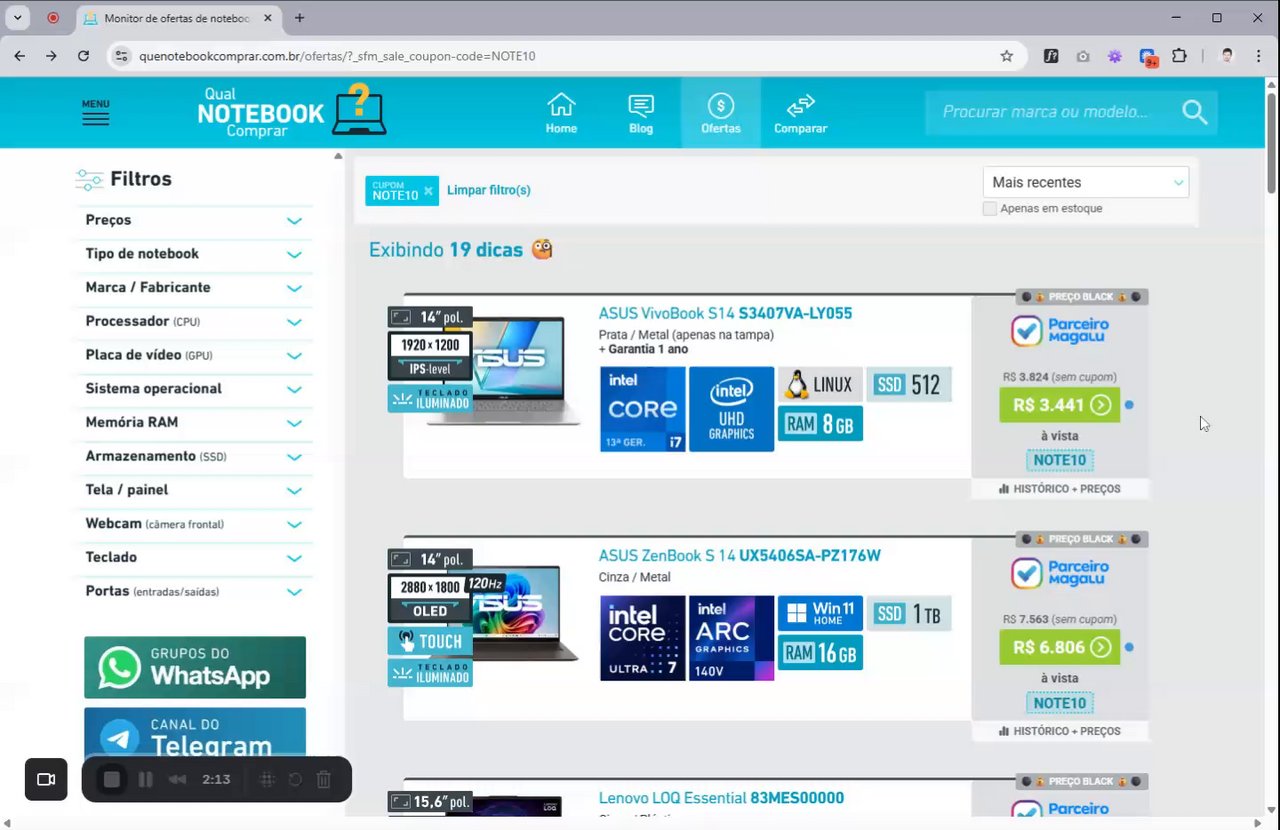
Task: Open 'Histórico + Preços' for the VivoBook
Action: pyautogui.click(x=1059, y=489)
